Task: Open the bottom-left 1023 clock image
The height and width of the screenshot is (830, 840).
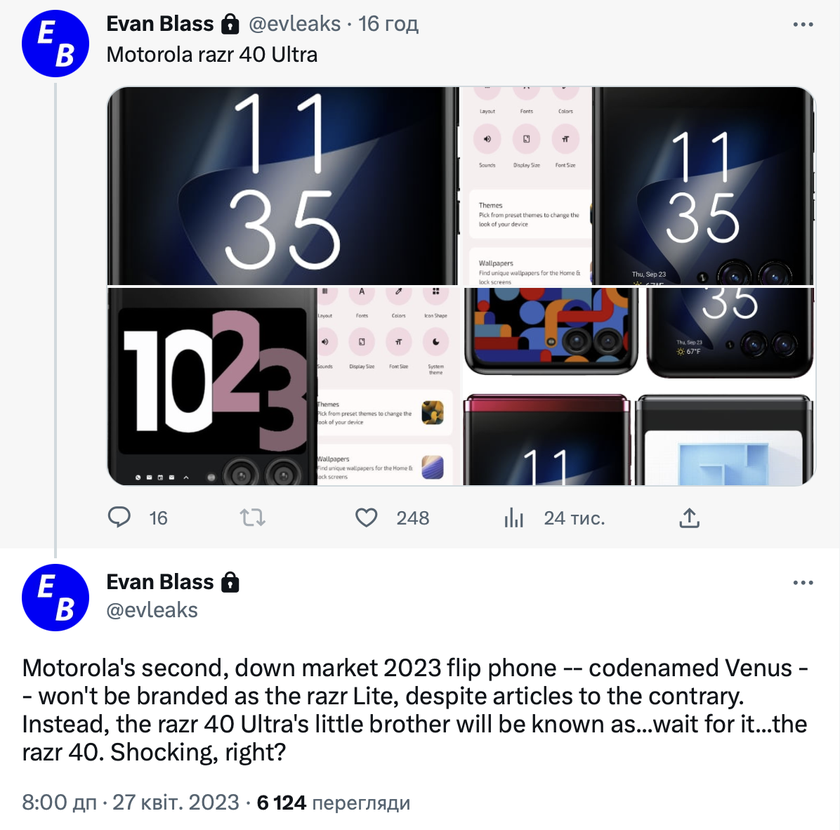Action: [x=282, y=386]
